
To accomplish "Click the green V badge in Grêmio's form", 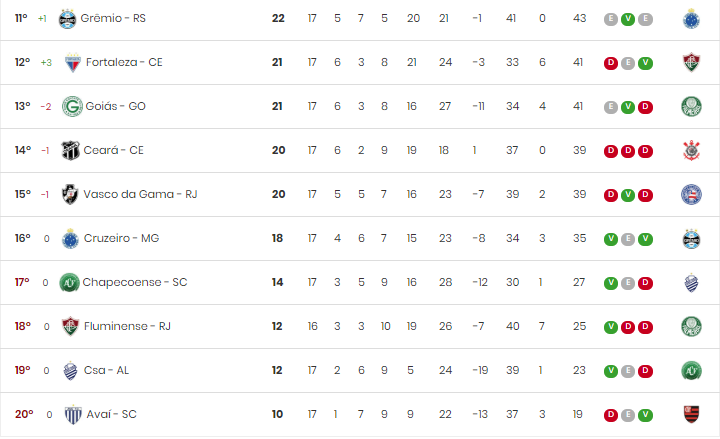I will coord(628,19).
